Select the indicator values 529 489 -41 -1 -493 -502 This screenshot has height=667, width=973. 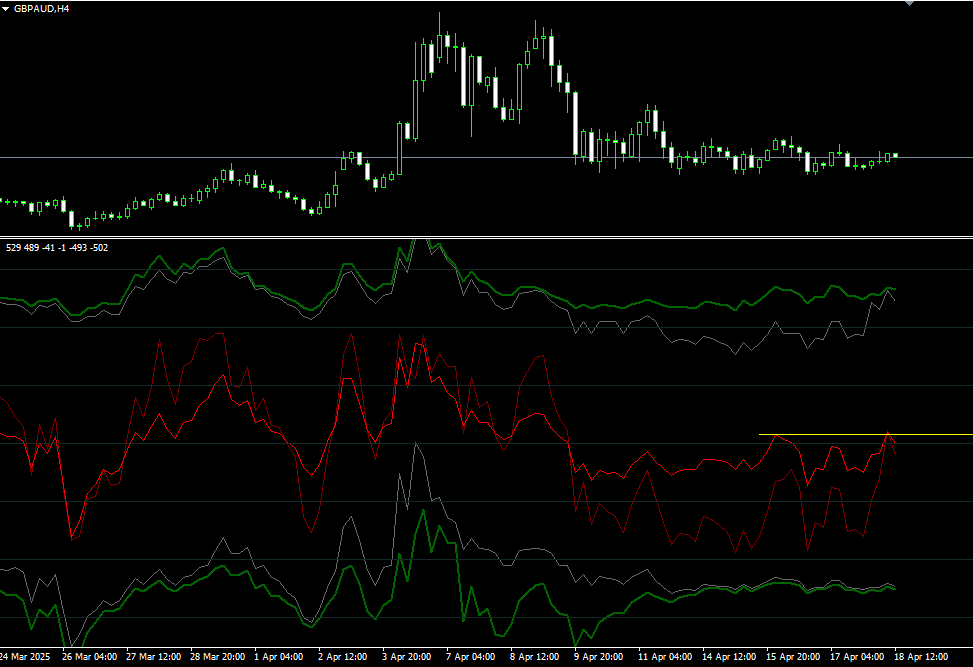(x=57, y=248)
